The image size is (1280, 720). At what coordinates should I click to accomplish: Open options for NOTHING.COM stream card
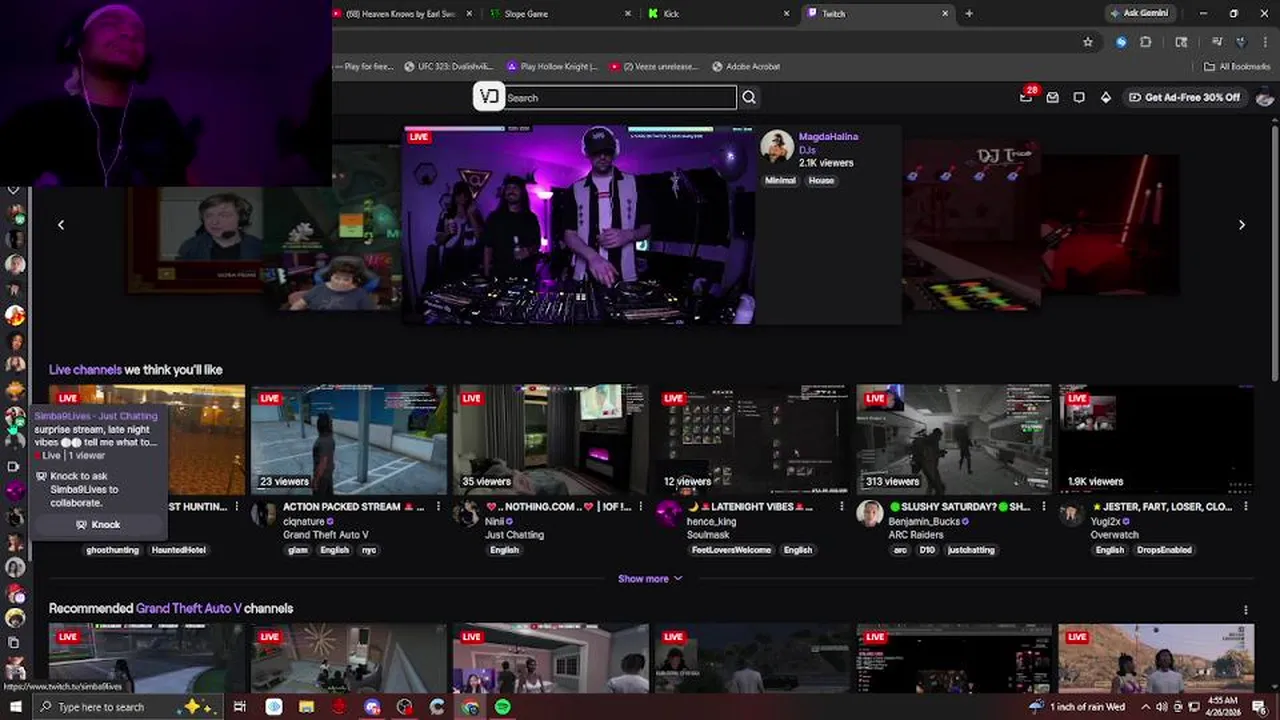click(640, 507)
